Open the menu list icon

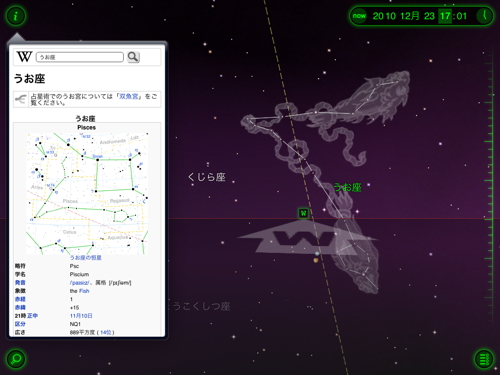[x=484, y=359]
